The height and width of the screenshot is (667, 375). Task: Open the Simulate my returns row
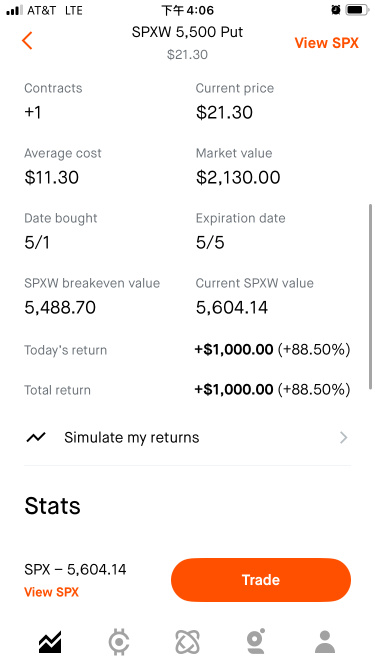point(188,438)
